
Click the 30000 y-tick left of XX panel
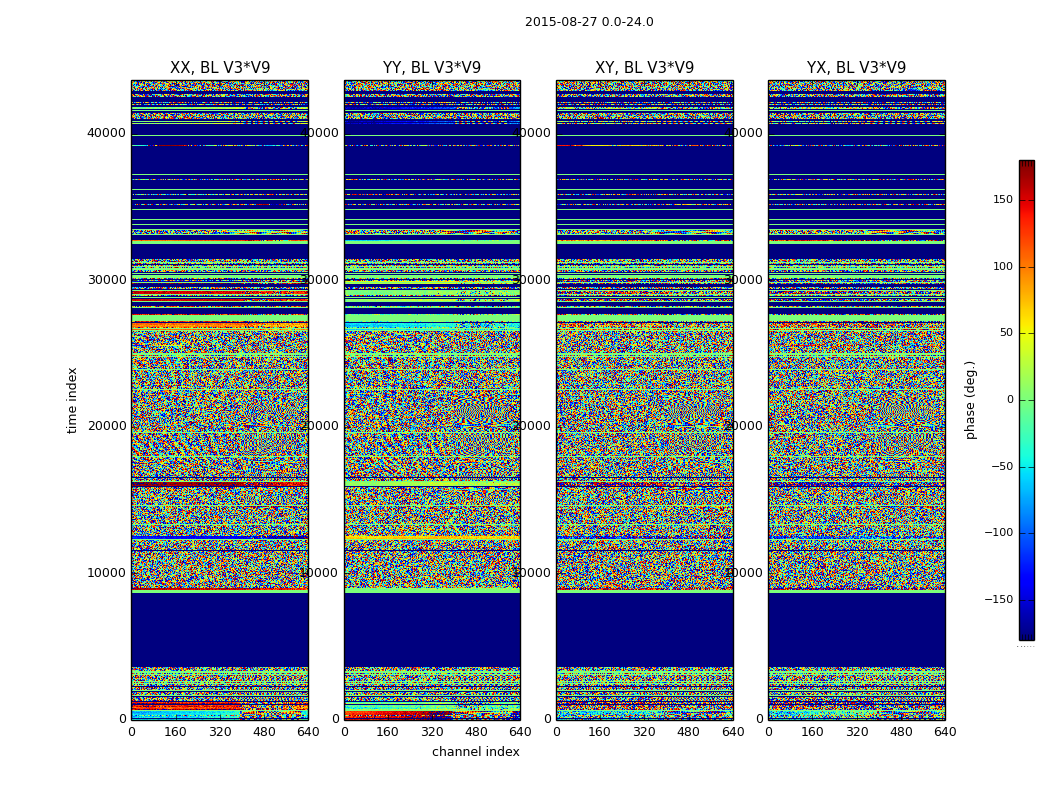tap(106, 280)
